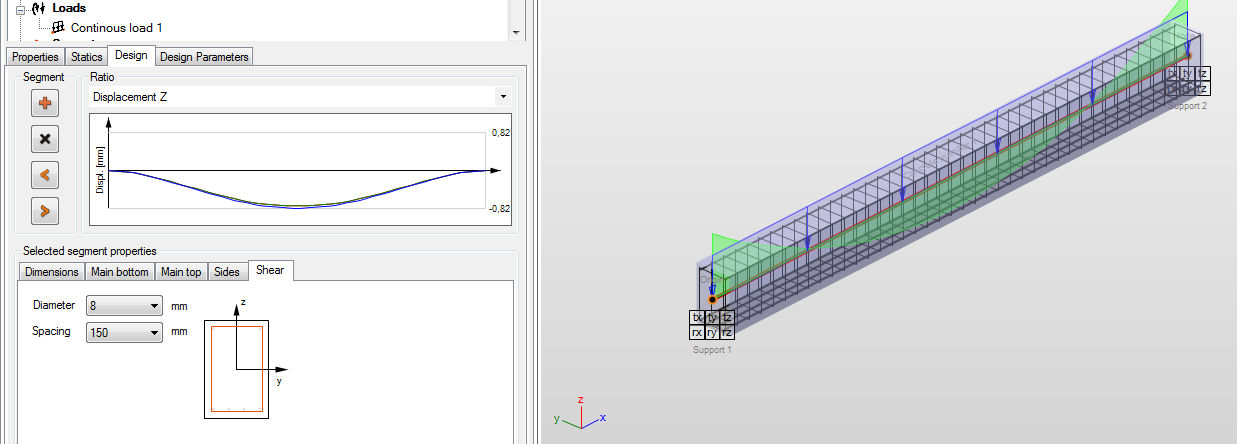This screenshot has width=1237, height=444.
Task: Open the Design Parameters tab
Action: (204, 57)
